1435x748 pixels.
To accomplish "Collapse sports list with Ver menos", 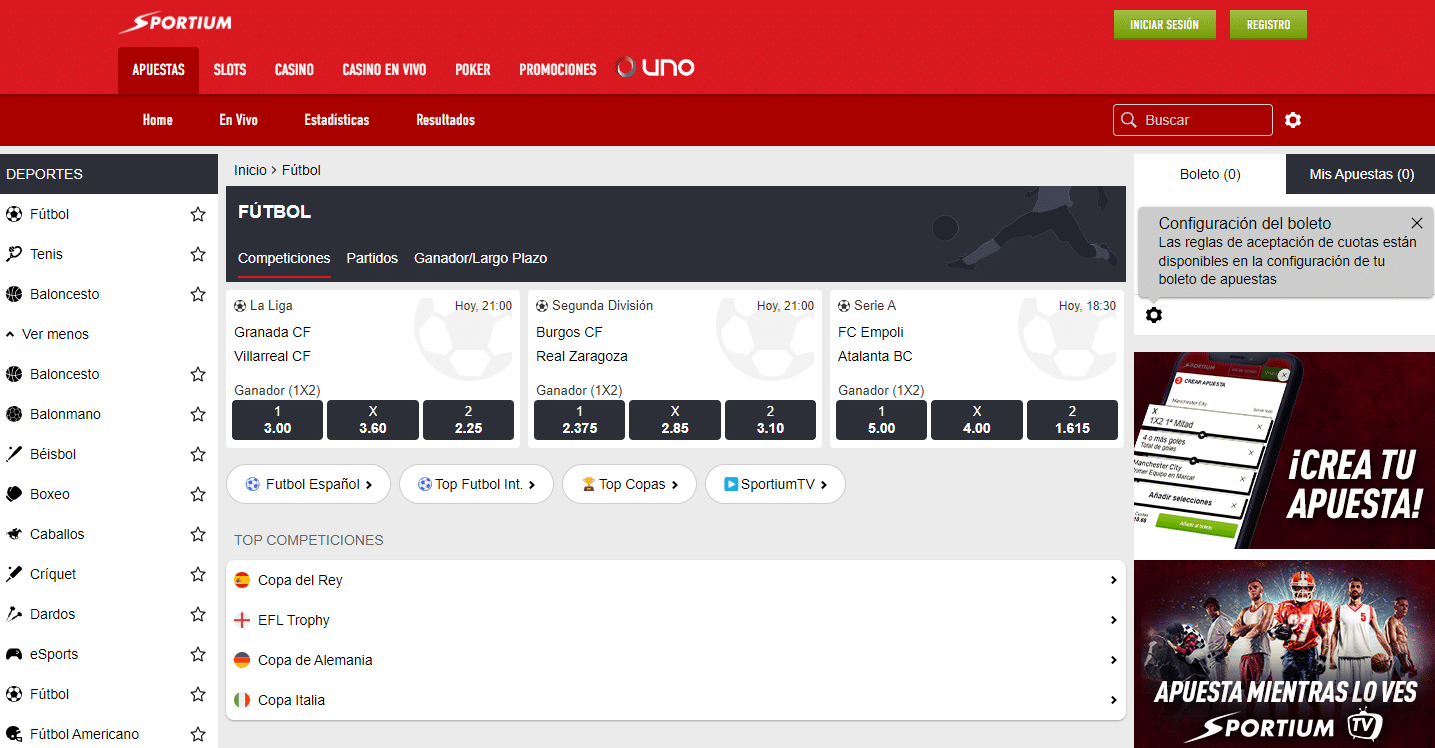I will [x=48, y=334].
